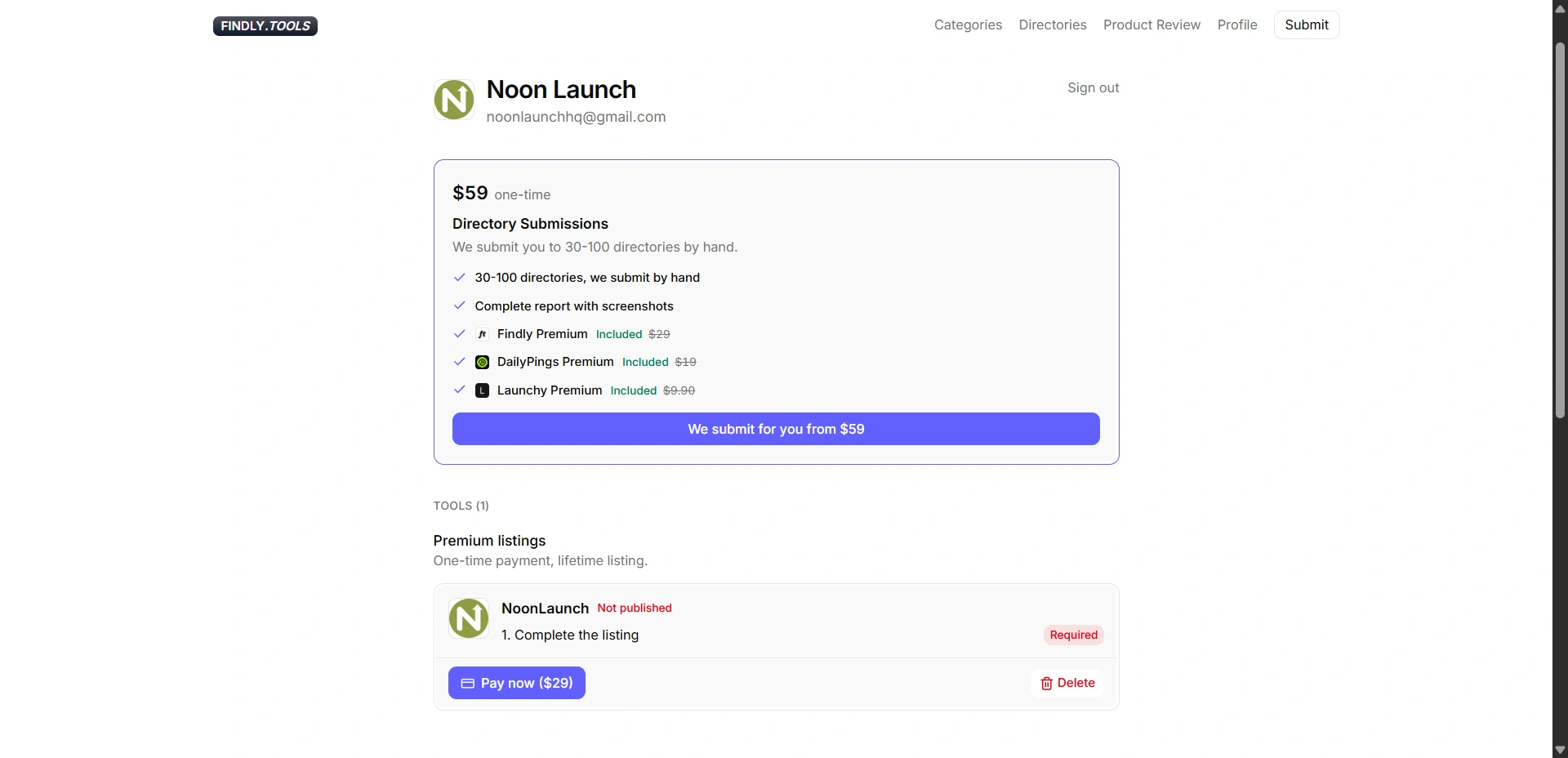Click the scrollbar down arrow
The width and height of the screenshot is (1568, 758).
[x=1560, y=749]
